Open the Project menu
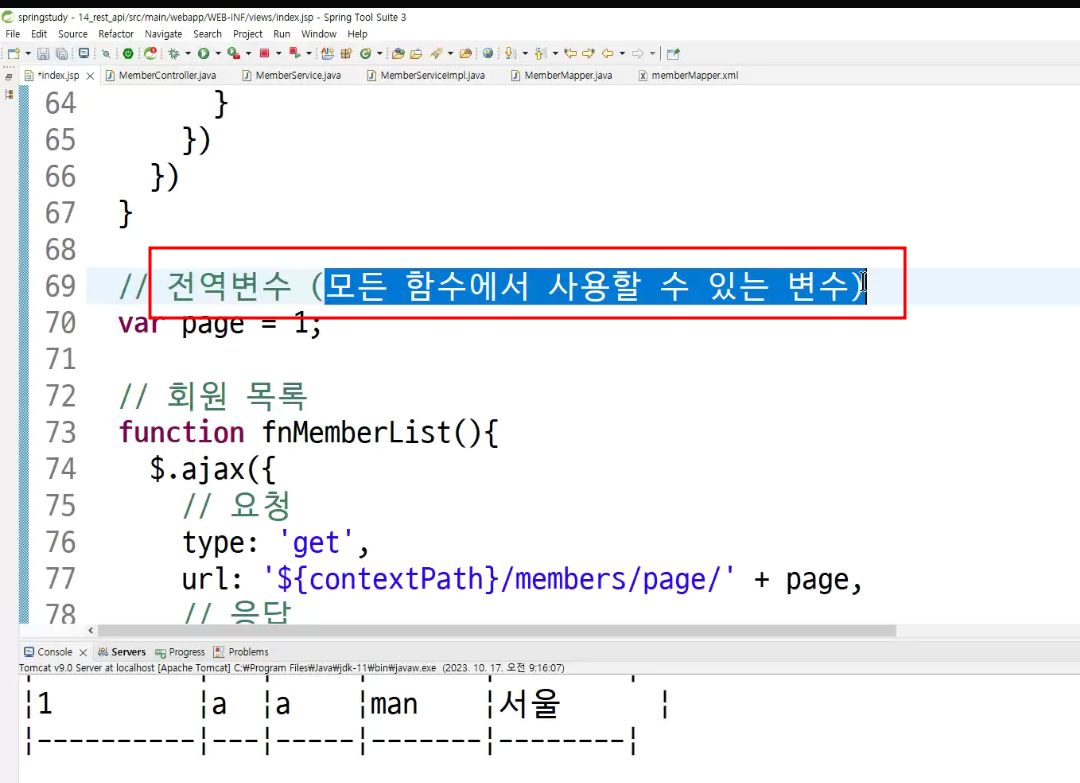Viewport: 1080px width, 783px height. pos(247,34)
